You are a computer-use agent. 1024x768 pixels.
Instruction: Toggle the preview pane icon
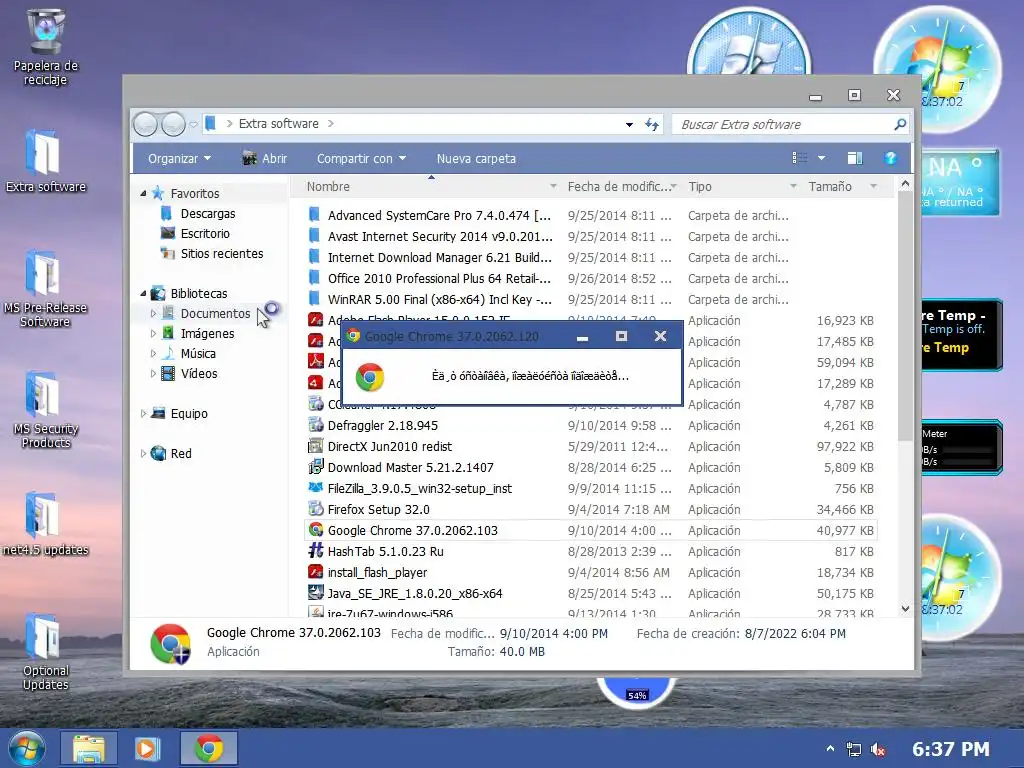[854, 158]
